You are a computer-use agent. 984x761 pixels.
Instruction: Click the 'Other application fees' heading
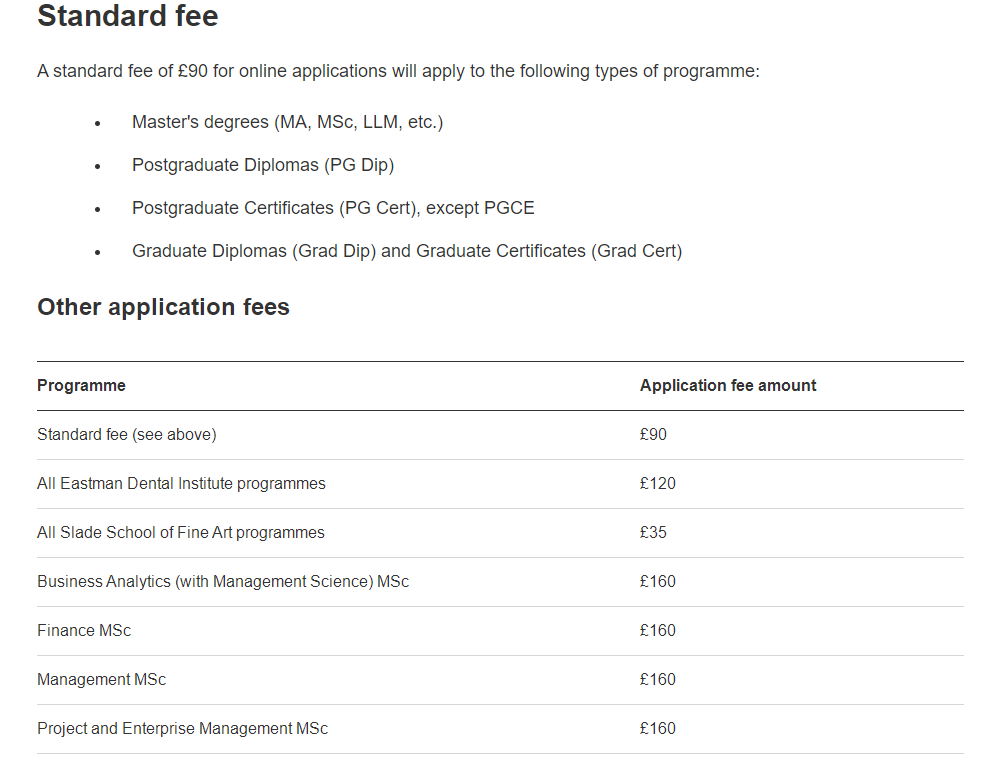[x=163, y=307]
